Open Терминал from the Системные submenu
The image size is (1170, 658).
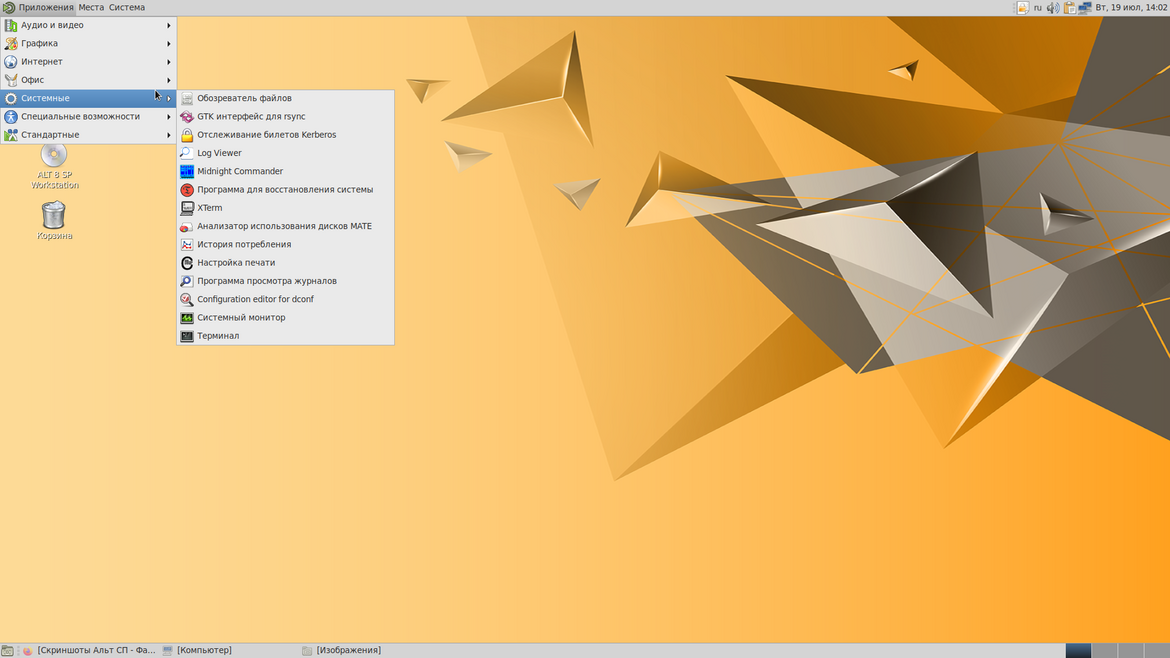[285, 336]
